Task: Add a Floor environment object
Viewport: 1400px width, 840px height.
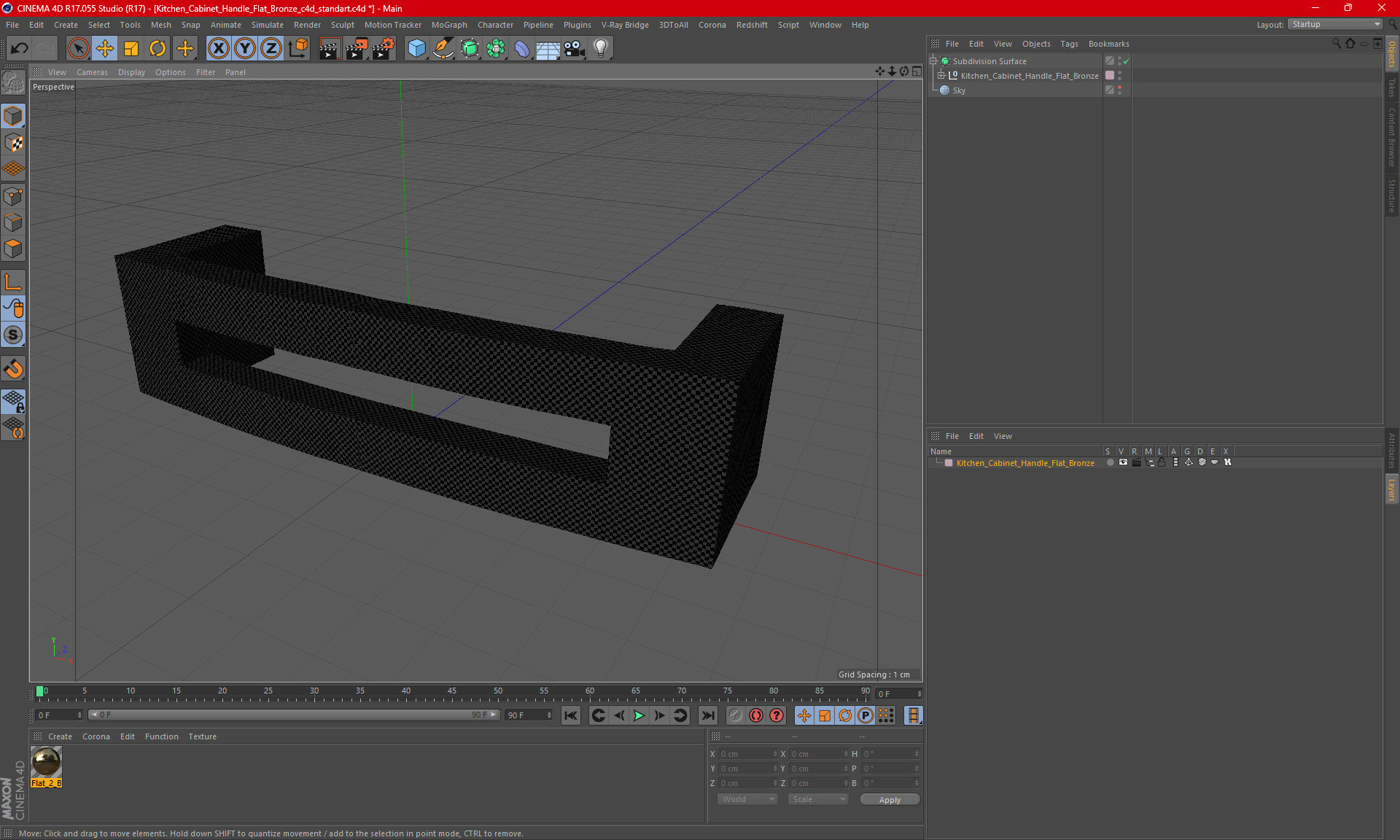Action: pyautogui.click(x=548, y=49)
